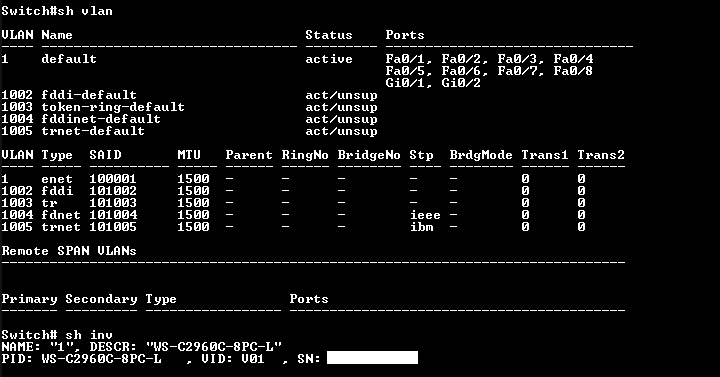Select 'ieee' Stp value
Screen dimensions: 720x377
(x=425, y=214)
